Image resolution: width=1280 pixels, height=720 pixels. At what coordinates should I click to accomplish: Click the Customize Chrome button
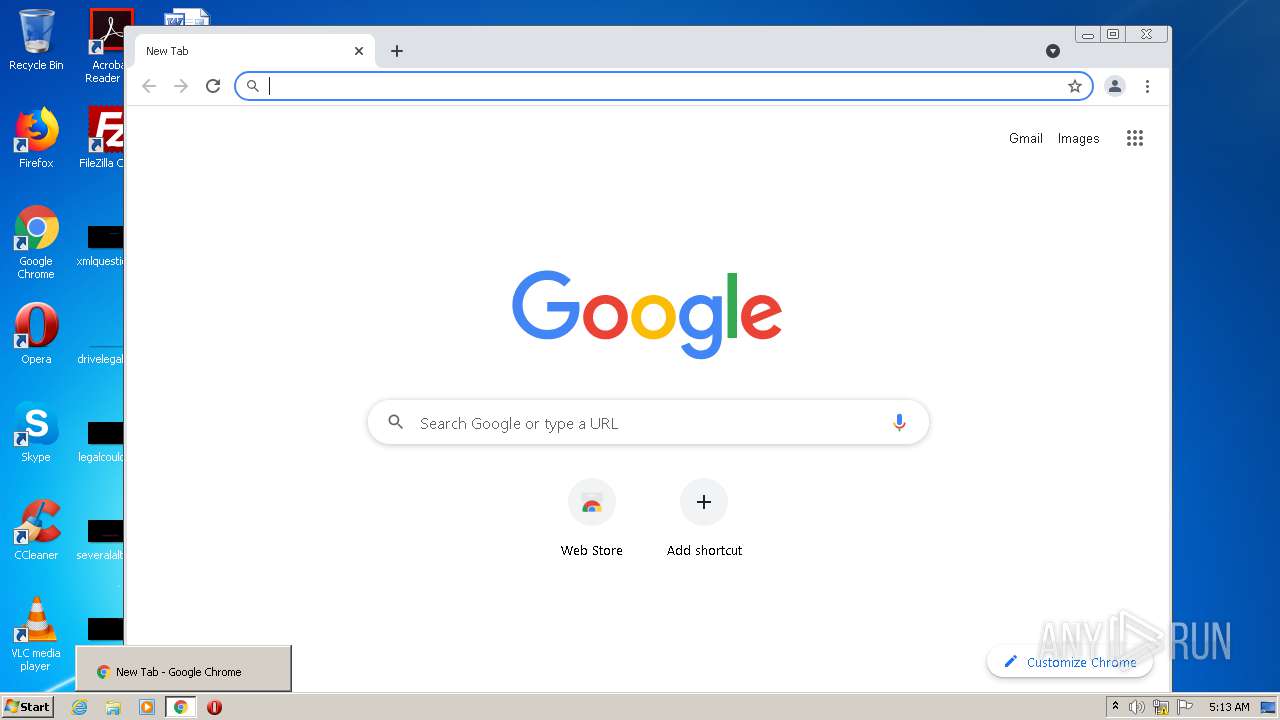coord(1070,662)
